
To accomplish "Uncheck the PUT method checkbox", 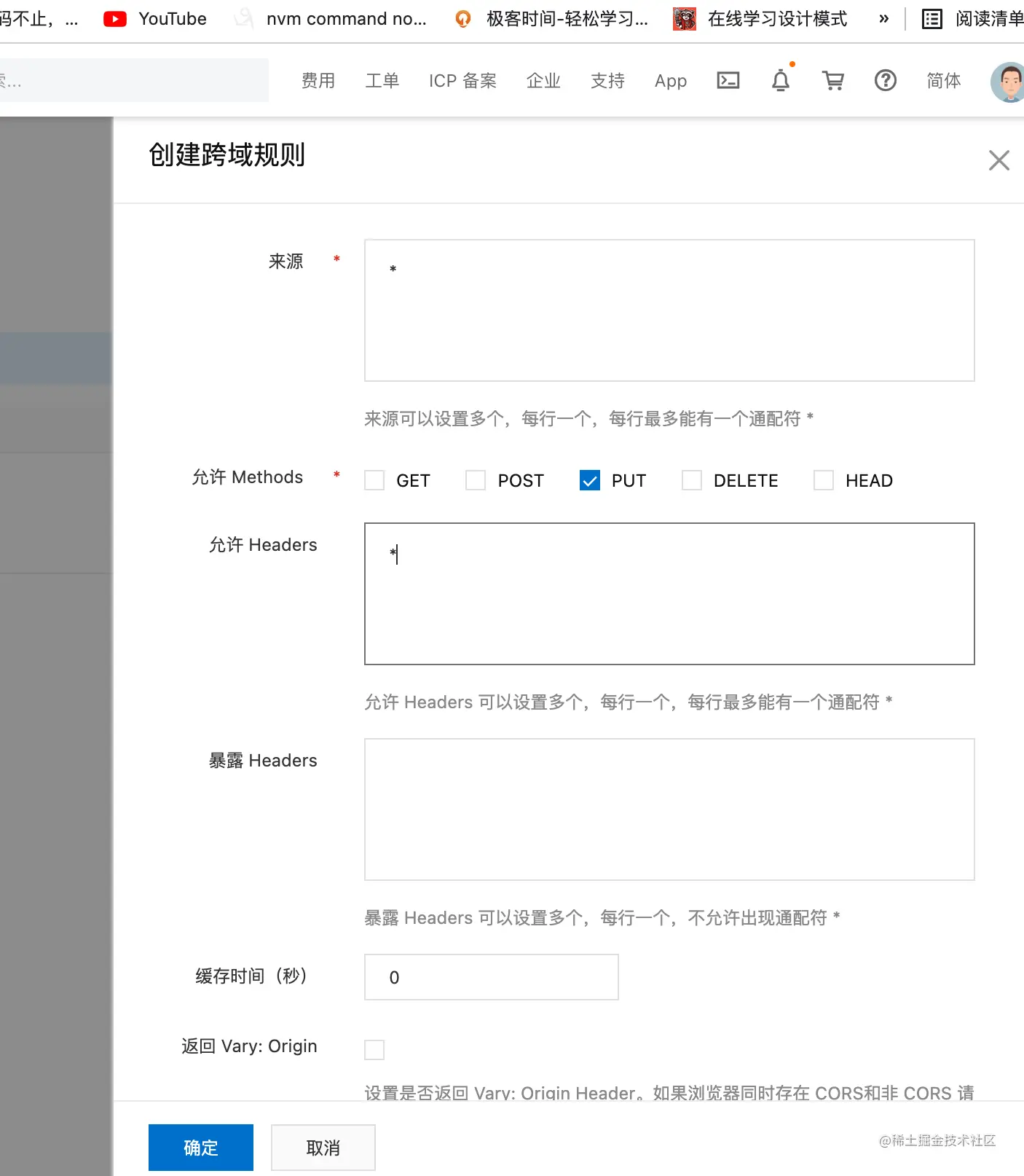I will [x=590, y=480].
